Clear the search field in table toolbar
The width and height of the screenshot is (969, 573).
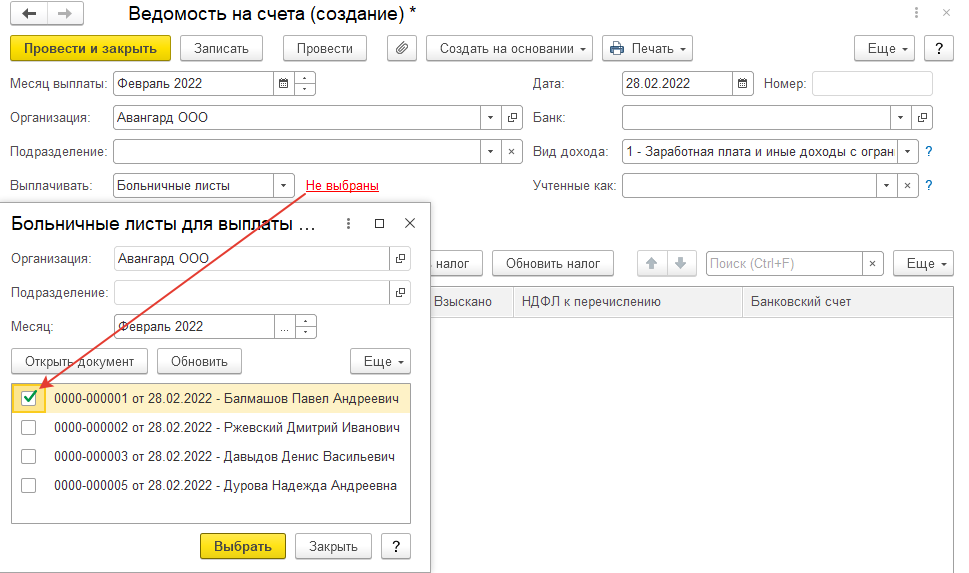click(873, 263)
